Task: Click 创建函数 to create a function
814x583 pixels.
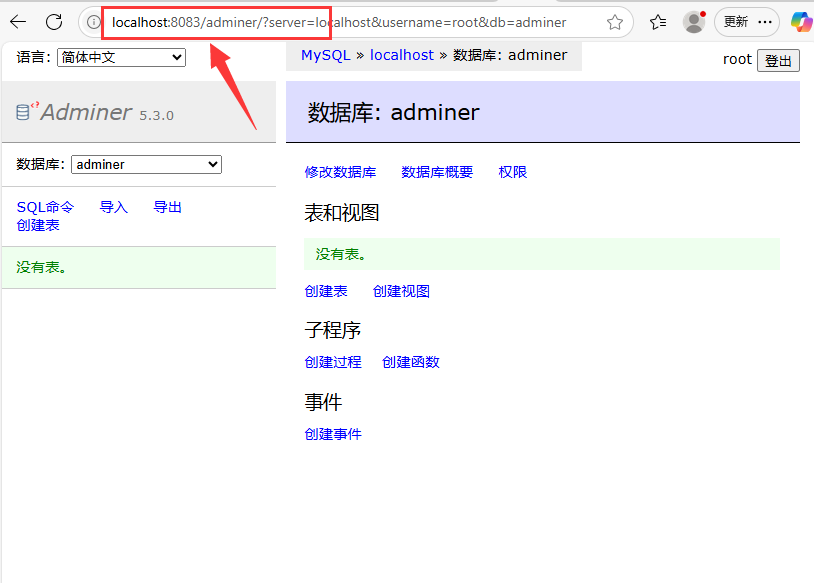Action: click(x=409, y=362)
